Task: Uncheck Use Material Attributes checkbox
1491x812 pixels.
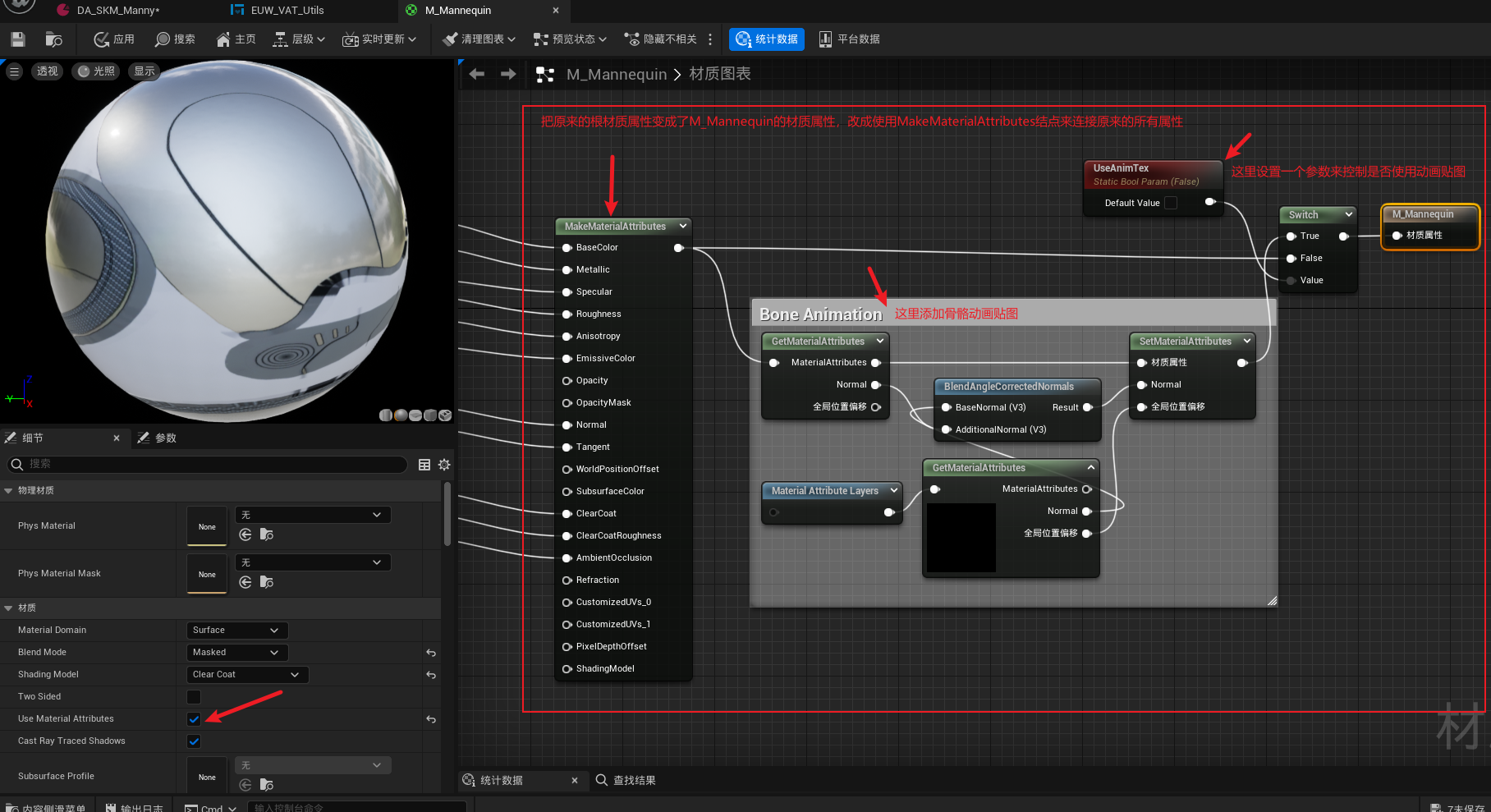Action: coord(194,719)
